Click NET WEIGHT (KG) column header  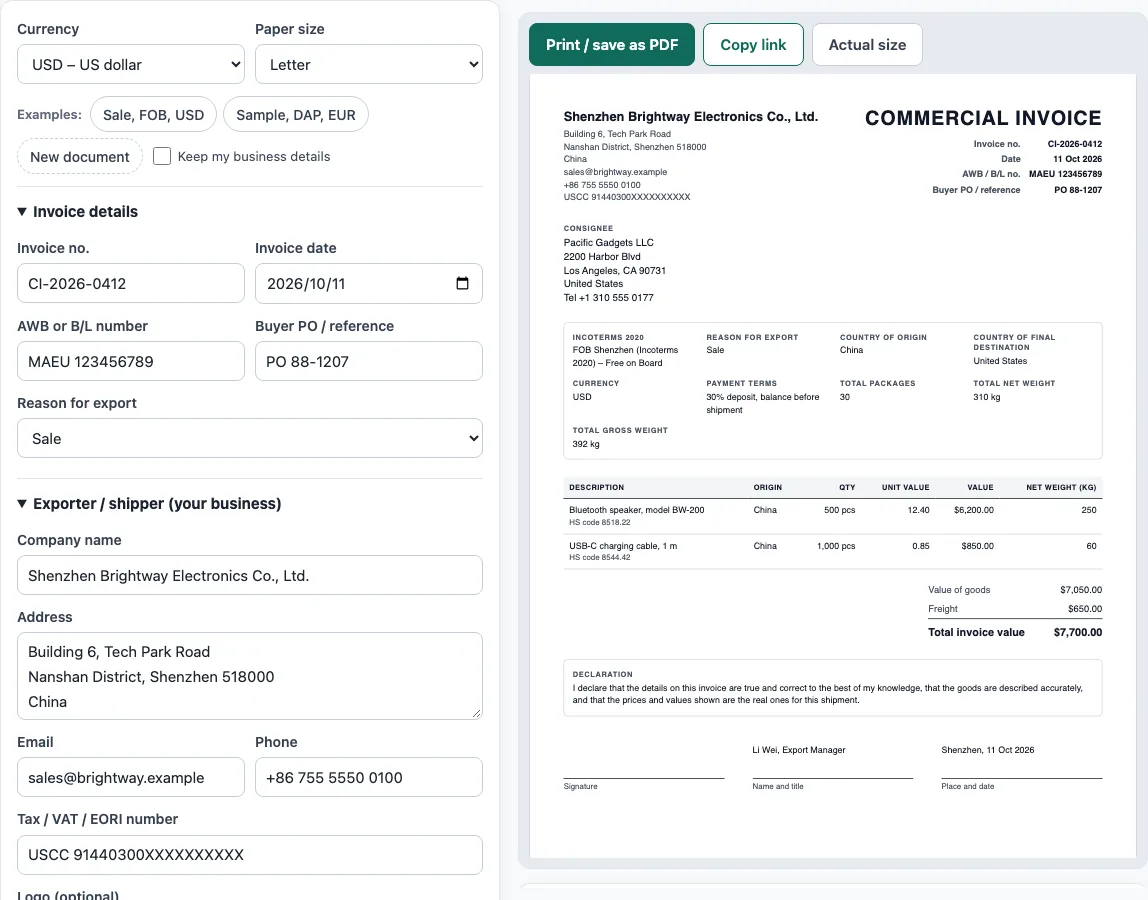[x=1061, y=487]
